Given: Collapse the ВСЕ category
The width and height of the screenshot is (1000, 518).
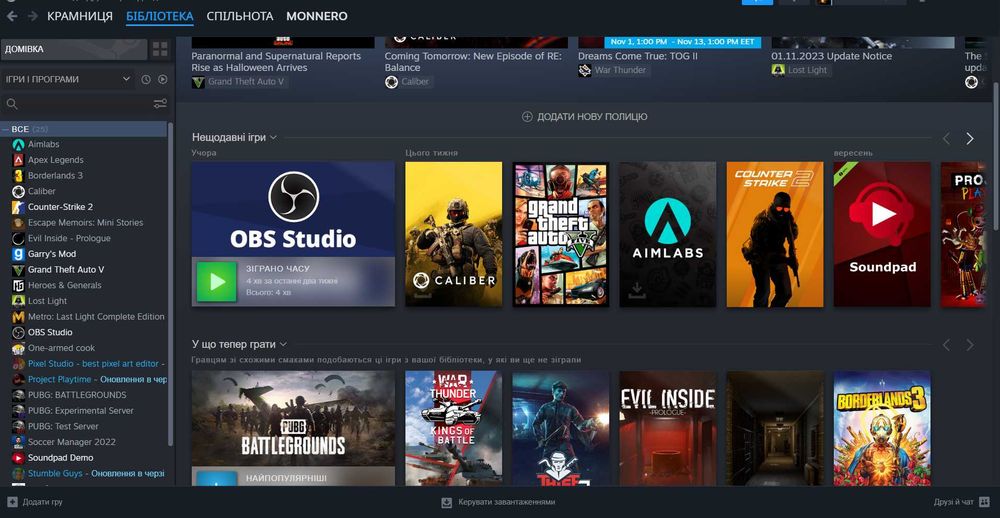Looking at the screenshot, I should (6, 130).
